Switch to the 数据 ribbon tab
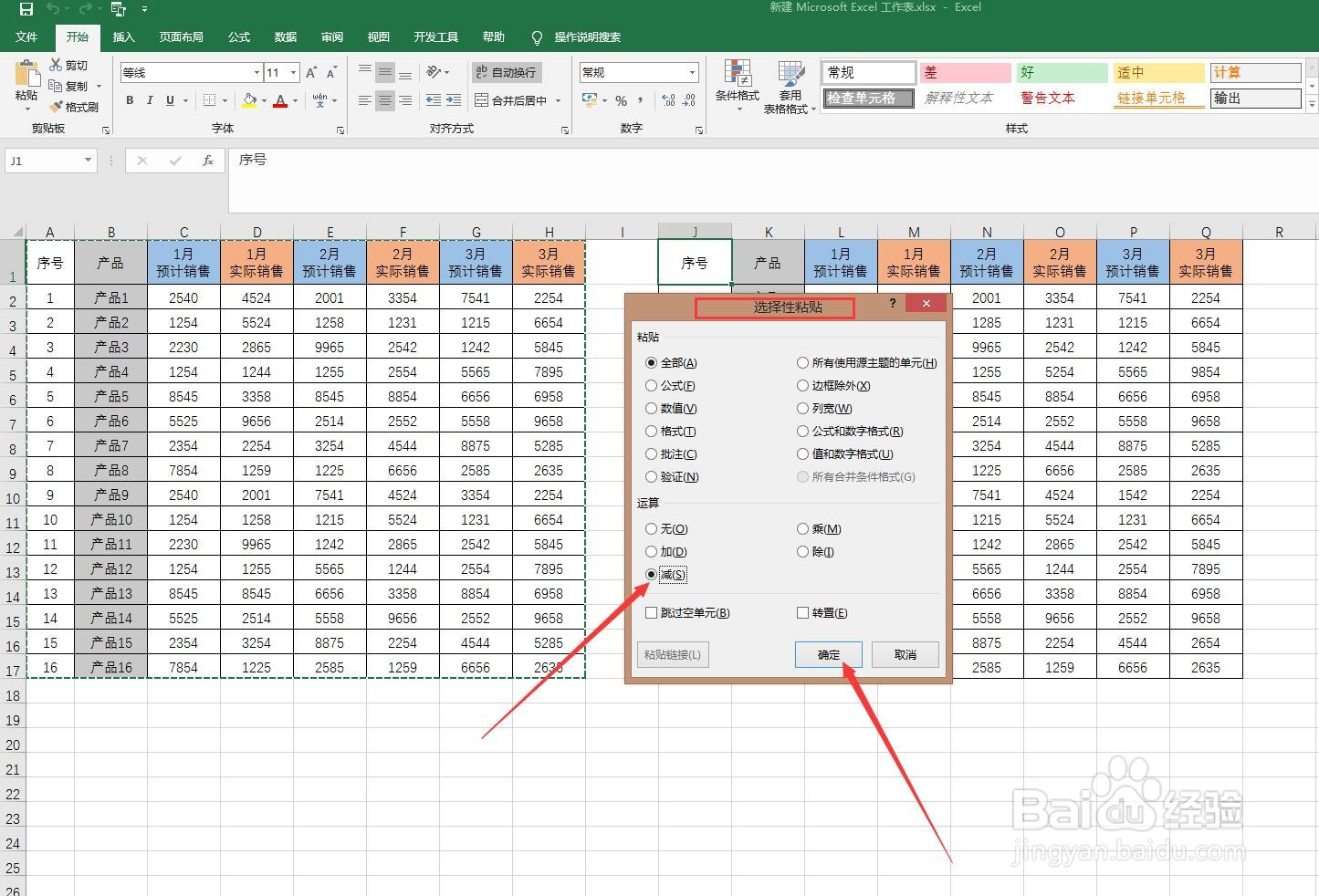Screen dimensions: 1319x896 coord(286,36)
